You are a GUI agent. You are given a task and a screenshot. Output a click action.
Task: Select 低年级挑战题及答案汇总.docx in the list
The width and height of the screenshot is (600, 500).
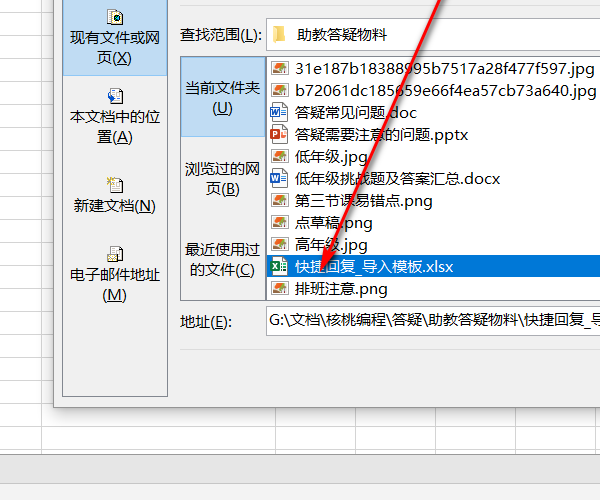point(433,179)
